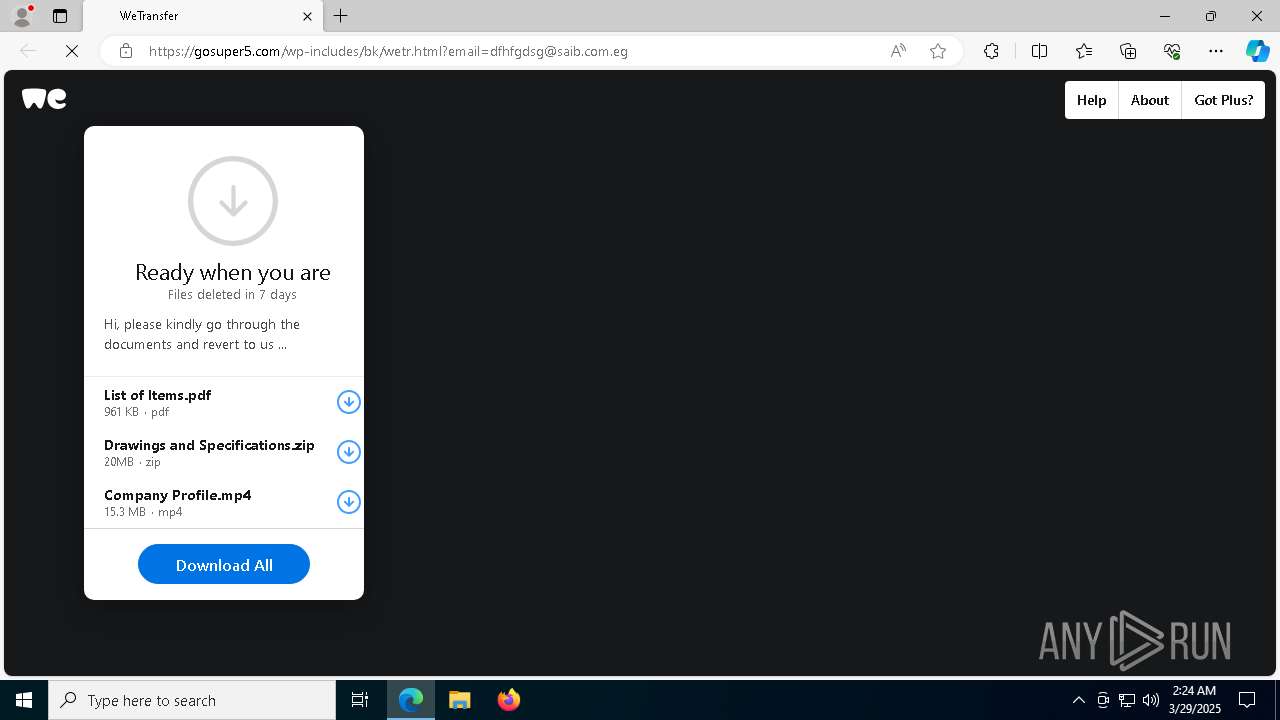
Task: Download Drawings and Specifications.zip via arrow icon
Action: 348,452
